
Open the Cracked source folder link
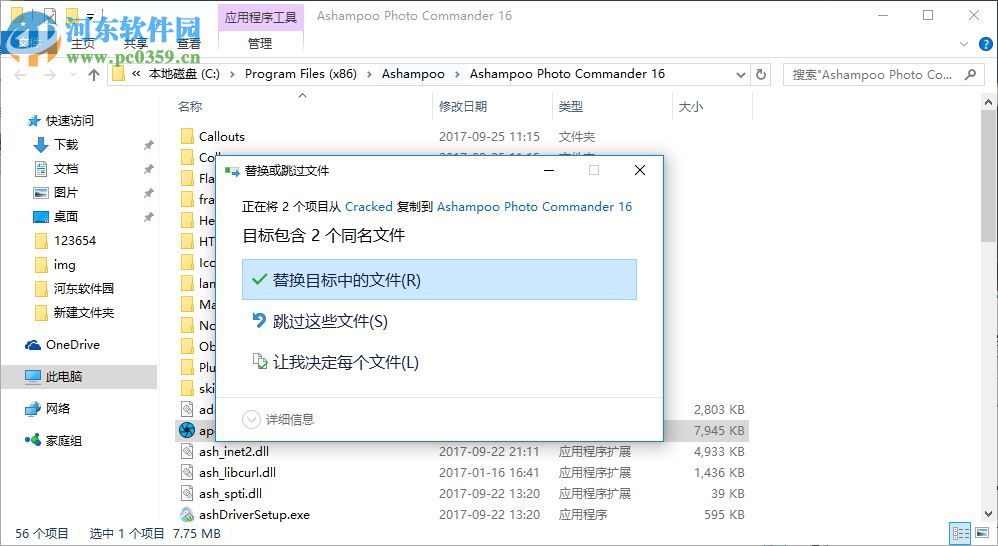pos(369,206)
